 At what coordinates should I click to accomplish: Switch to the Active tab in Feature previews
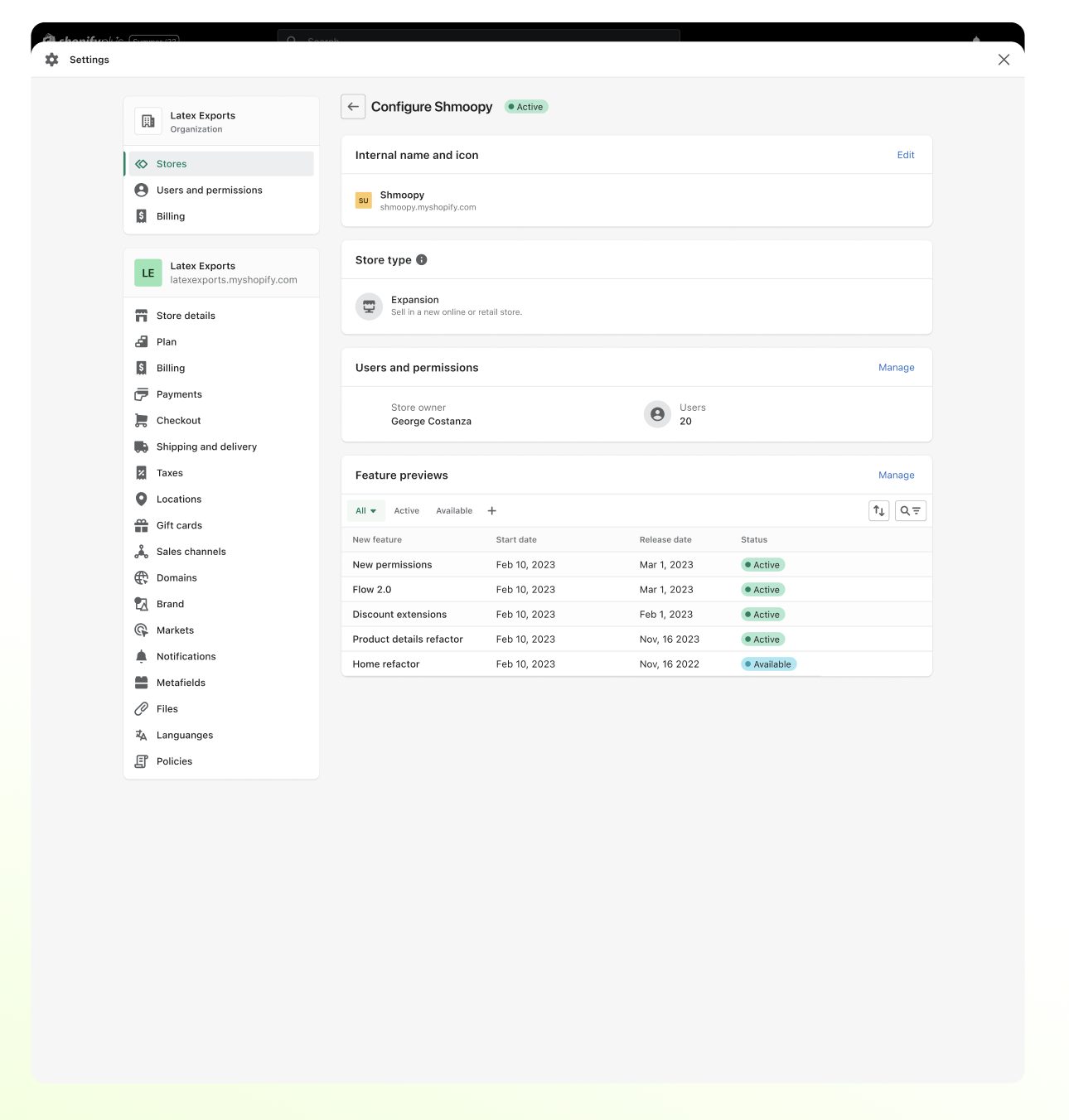pyautogui.click(x=407, y=511)
